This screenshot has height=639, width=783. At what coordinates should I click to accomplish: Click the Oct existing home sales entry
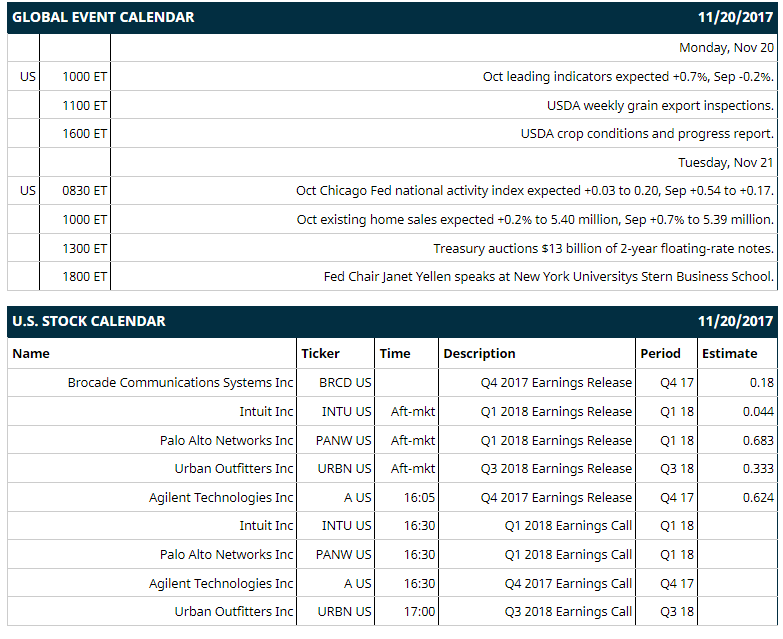click(x=535, y=220)
